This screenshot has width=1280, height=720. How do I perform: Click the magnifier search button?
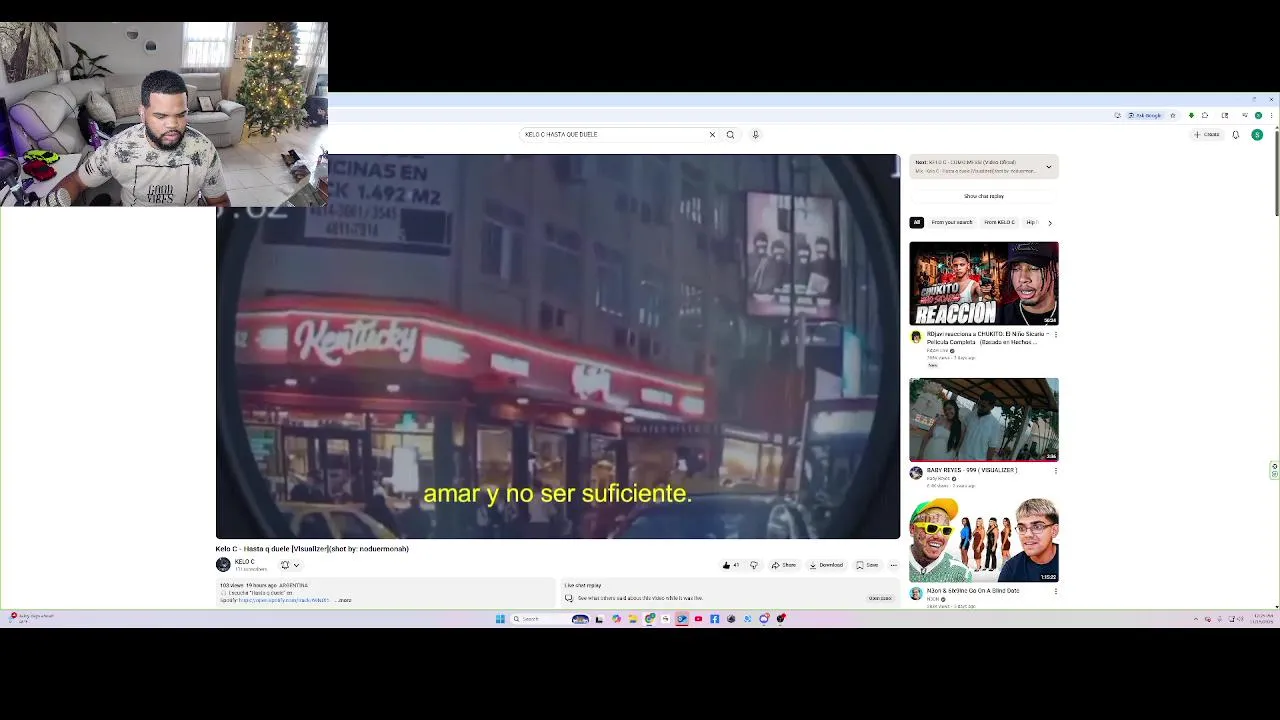coord(730,134)
